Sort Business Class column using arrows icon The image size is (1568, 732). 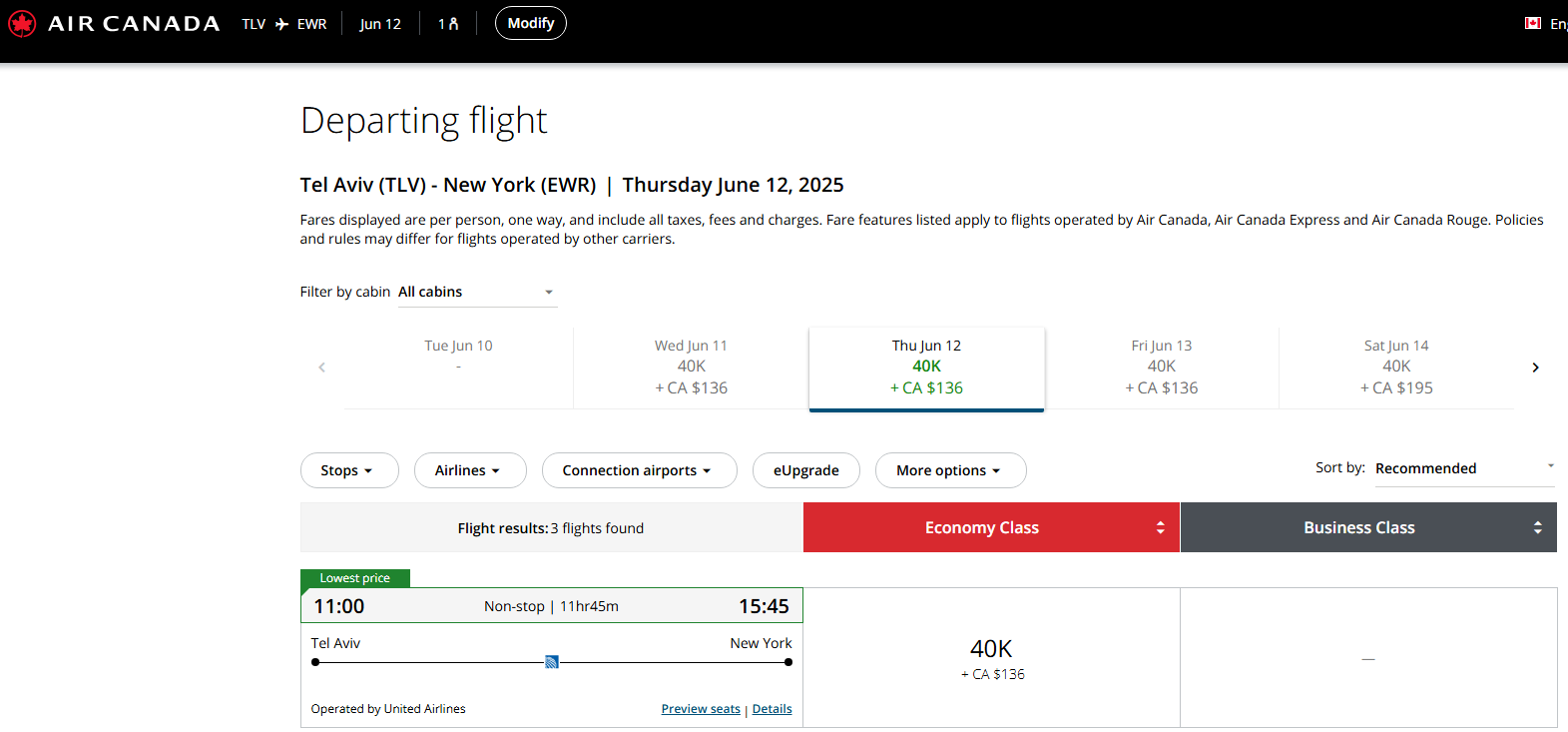pos(1537,527)
